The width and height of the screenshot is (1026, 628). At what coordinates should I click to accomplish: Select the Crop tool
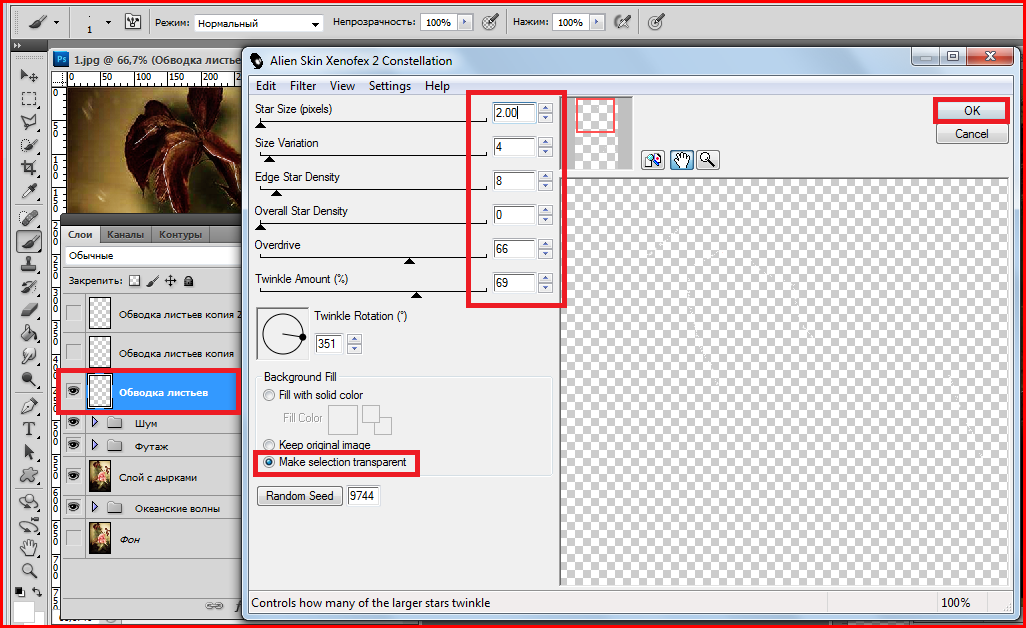[x=29, y=167]
